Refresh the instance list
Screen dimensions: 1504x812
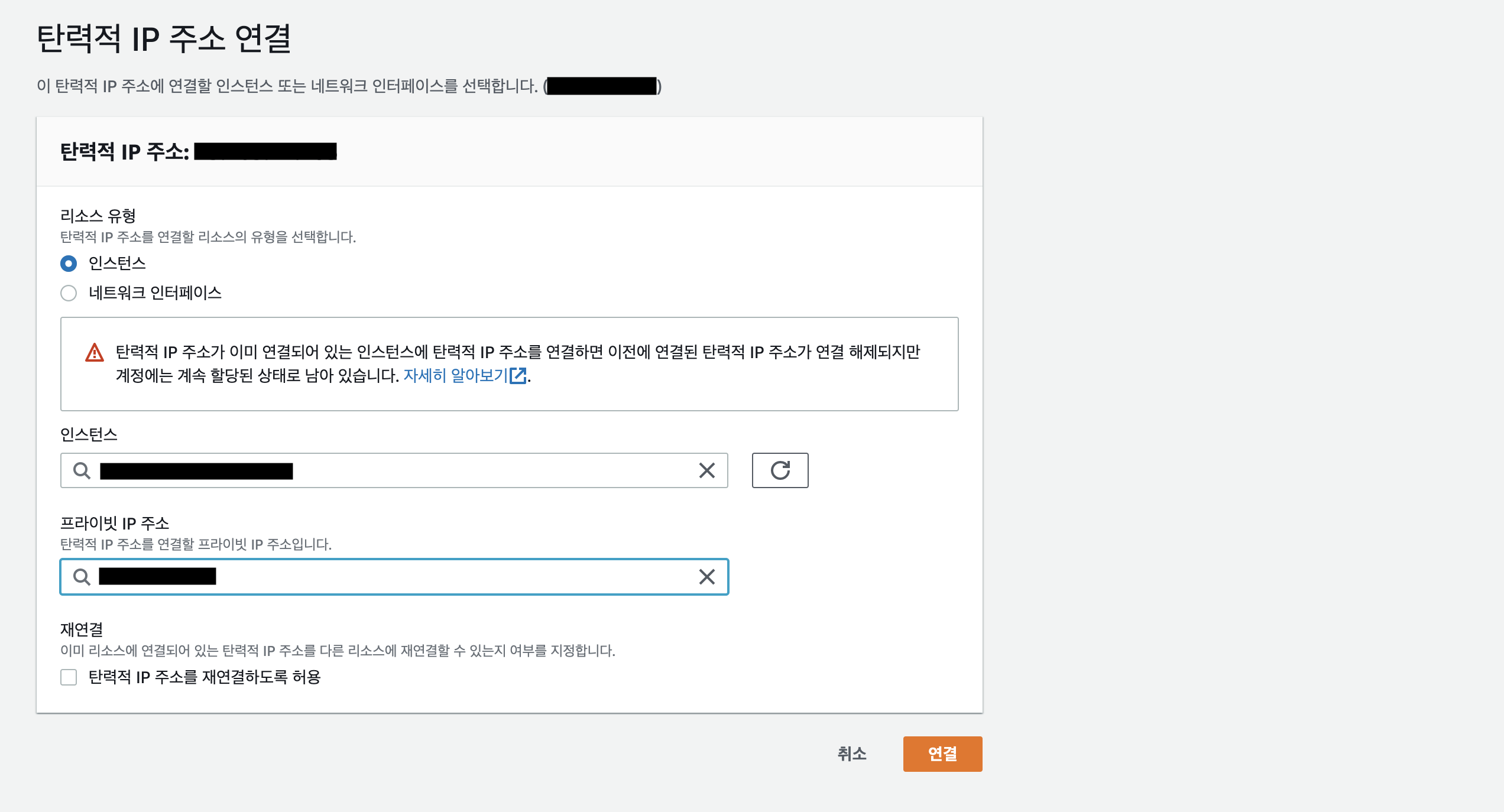780,470
